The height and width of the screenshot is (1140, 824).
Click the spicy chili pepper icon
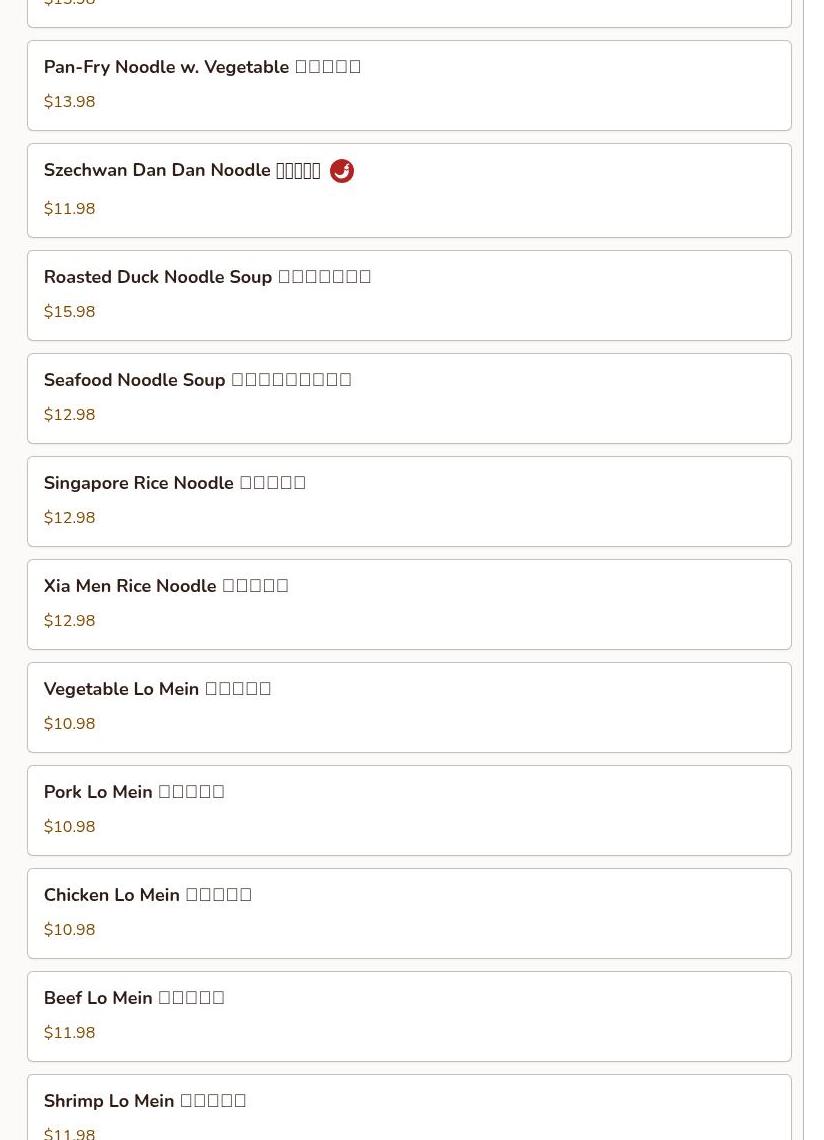pos(341,171)
